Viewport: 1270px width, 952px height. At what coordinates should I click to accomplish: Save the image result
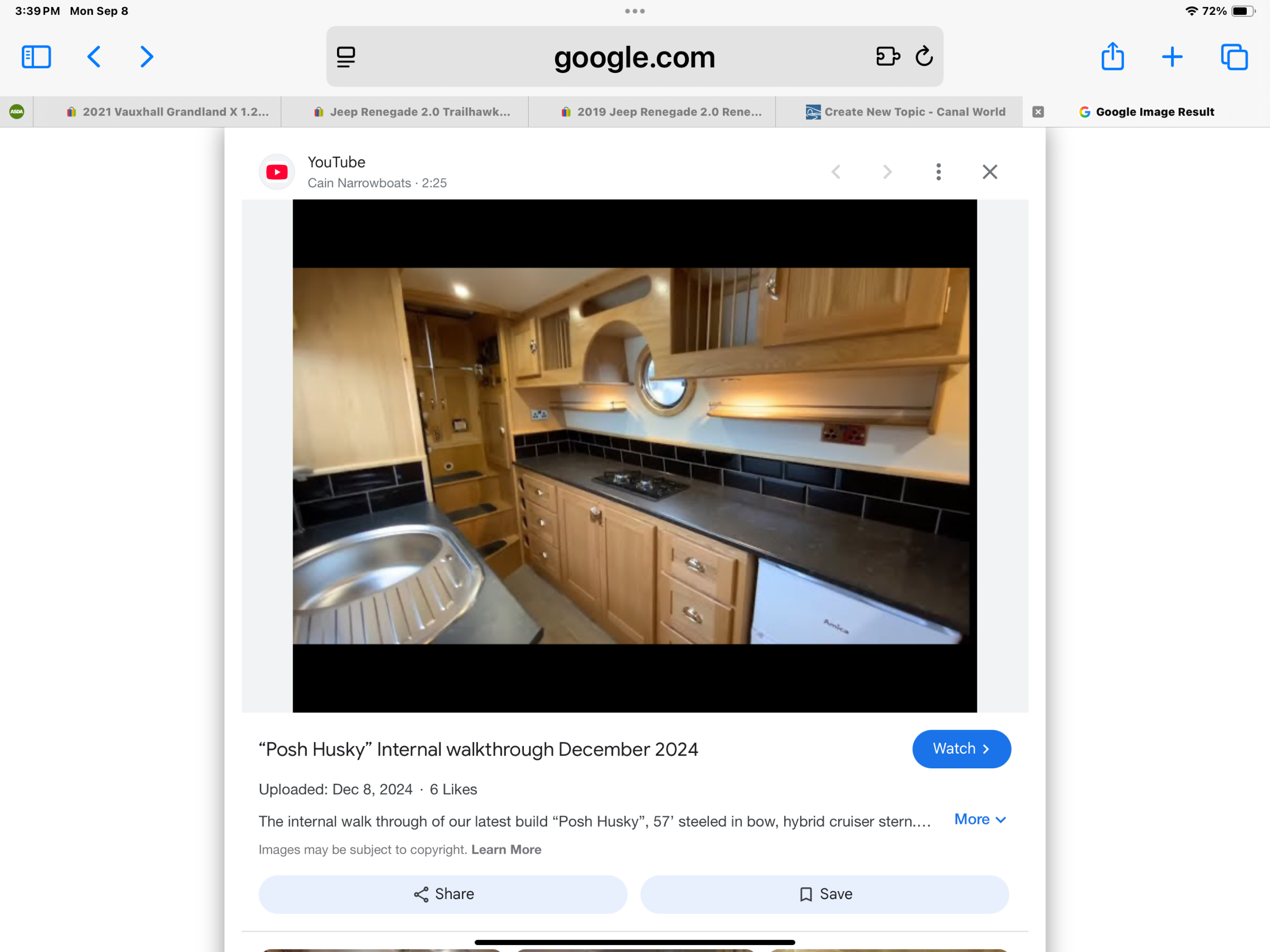click(x=824, y=894)
